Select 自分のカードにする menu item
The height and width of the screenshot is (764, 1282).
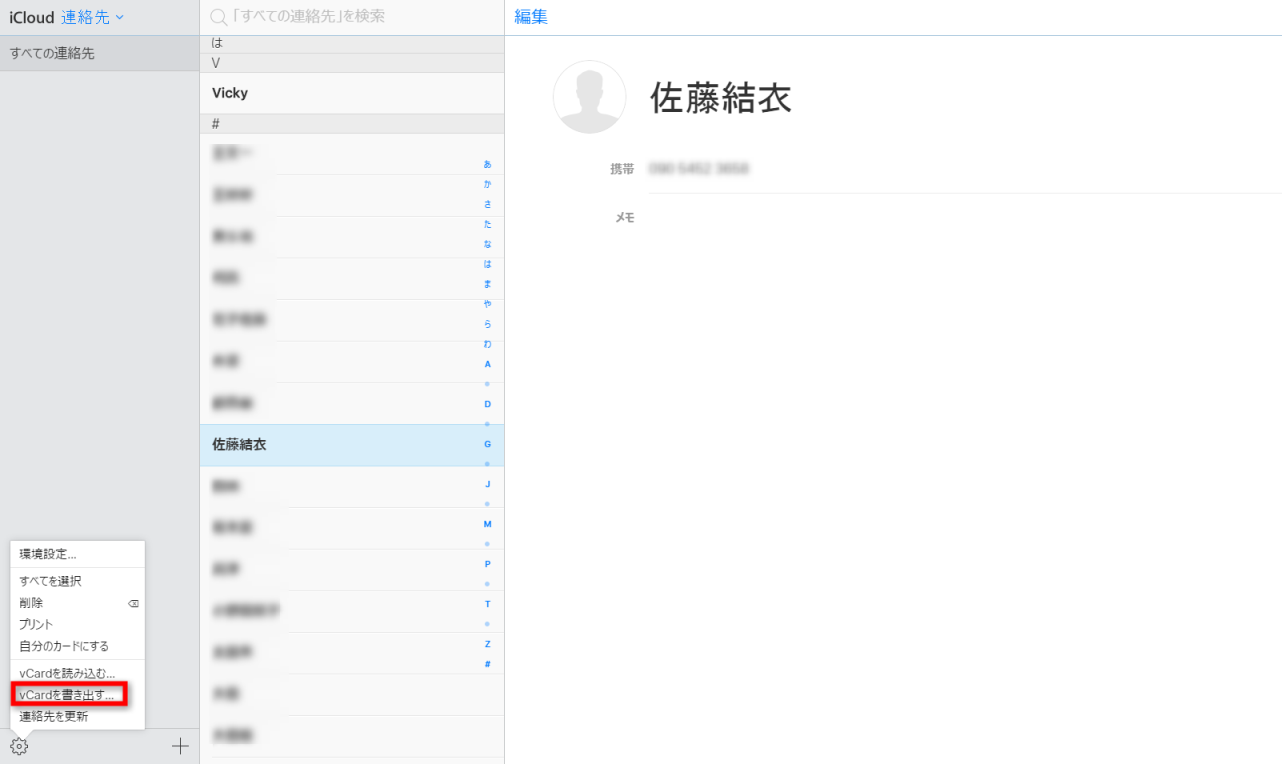[77, 646]
